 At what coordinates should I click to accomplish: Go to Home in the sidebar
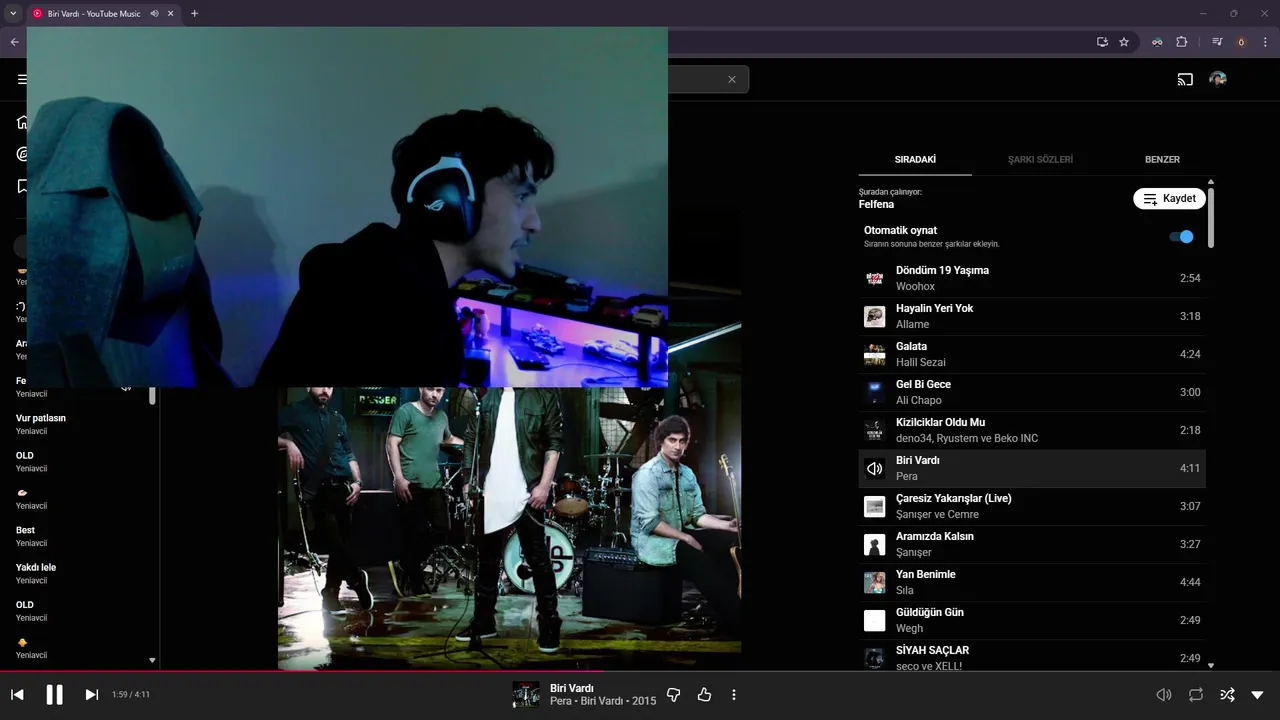[21, 123]
